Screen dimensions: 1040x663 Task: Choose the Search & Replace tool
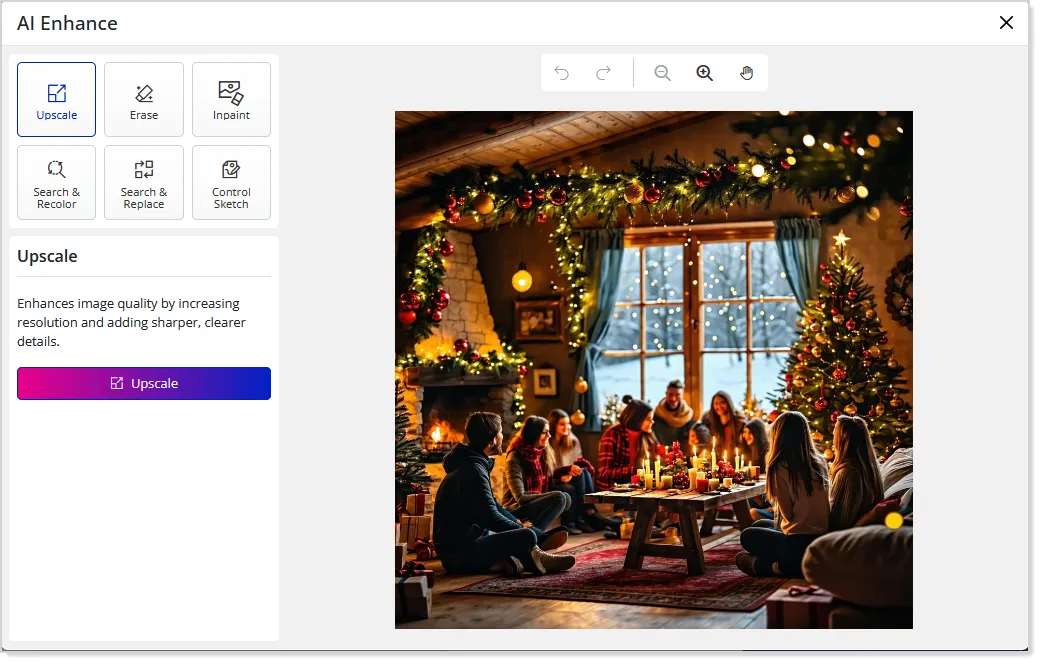pyautogui.click(x=144, y=182)
